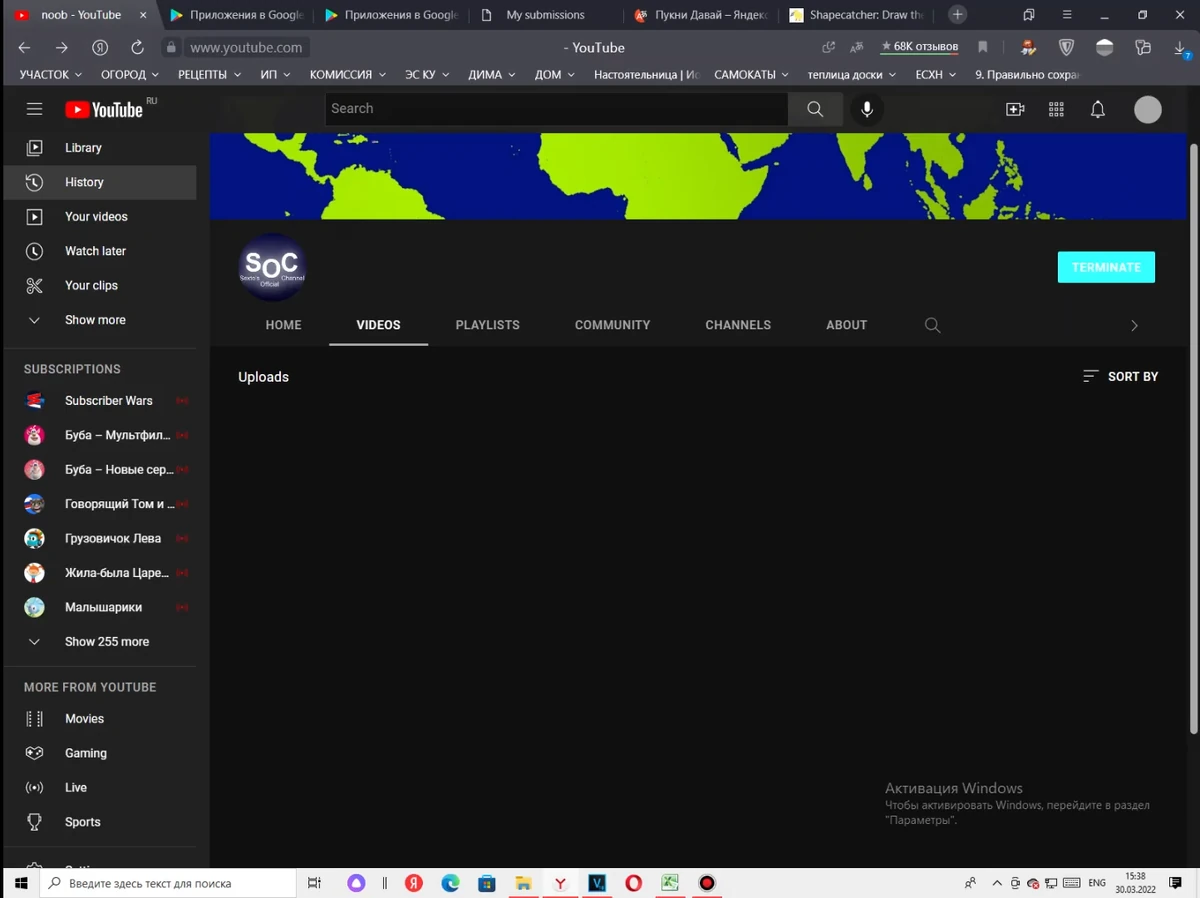Click the YouTube search input field
The width and height of the screenshot is (1200, 898).
pyautogui.click(x=556, y=108)
